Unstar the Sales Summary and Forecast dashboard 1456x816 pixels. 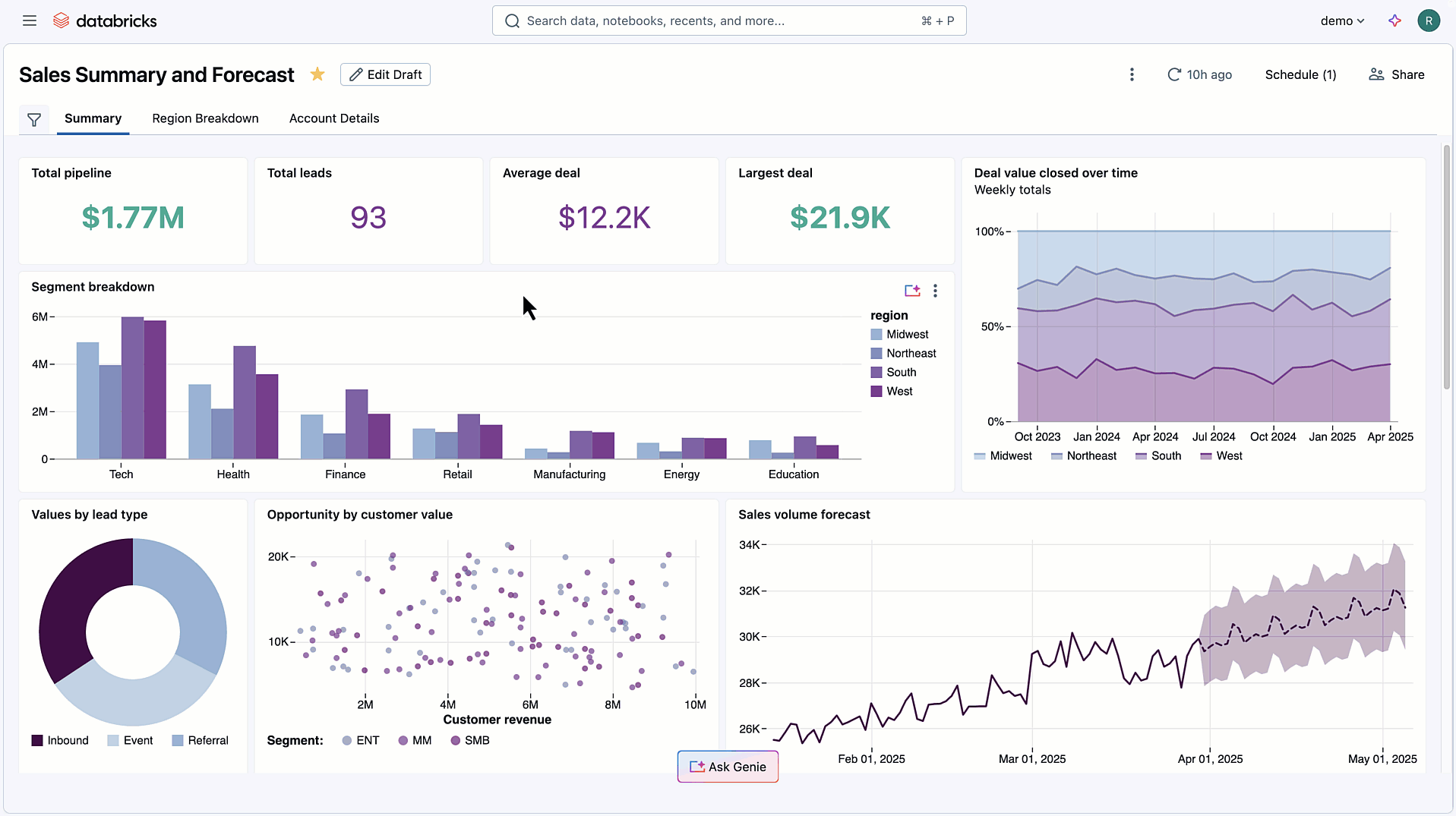click(317, 74)
